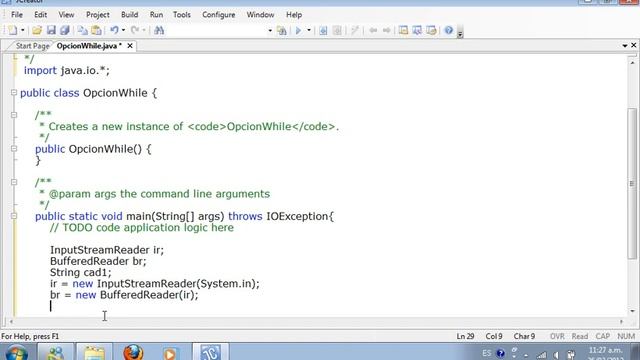640x360 pixels.
Task: Click the Forward navigation arrow icon
Action: [386, 30]
